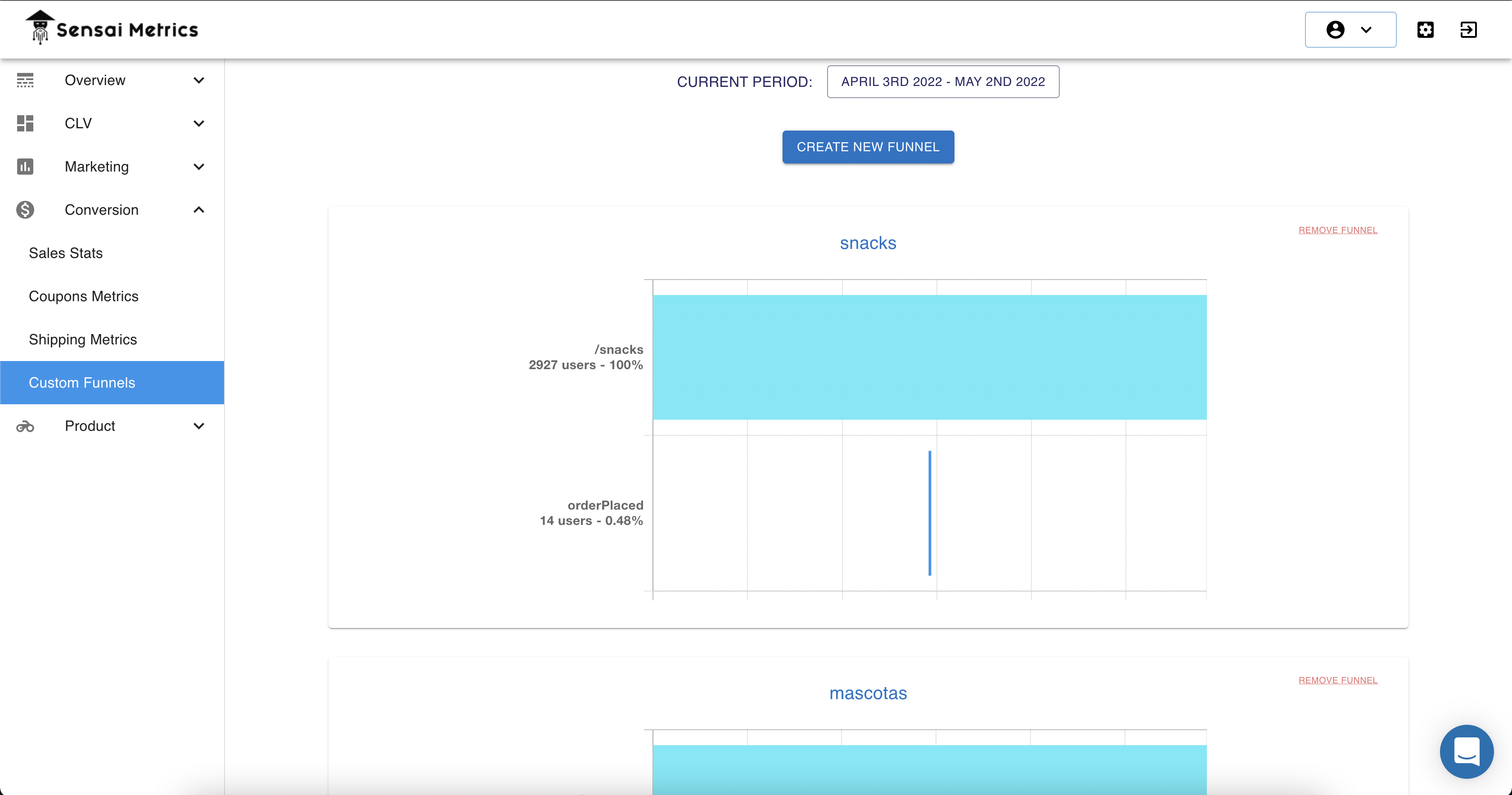Click the thin orderPlaced funnel bar

tap(930, 513)
